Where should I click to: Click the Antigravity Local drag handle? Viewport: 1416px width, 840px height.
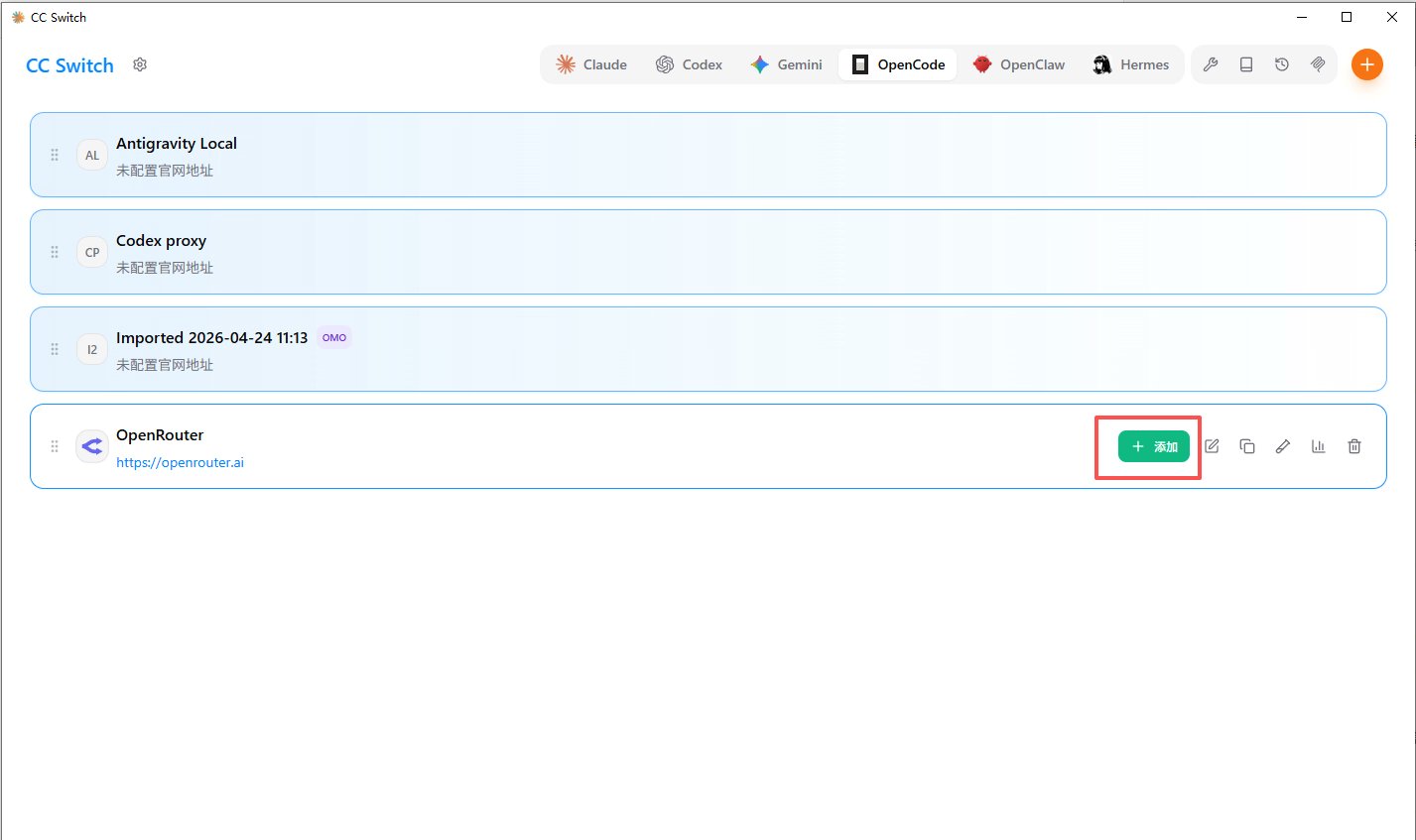pyautogui.click(x=55, y=155)
